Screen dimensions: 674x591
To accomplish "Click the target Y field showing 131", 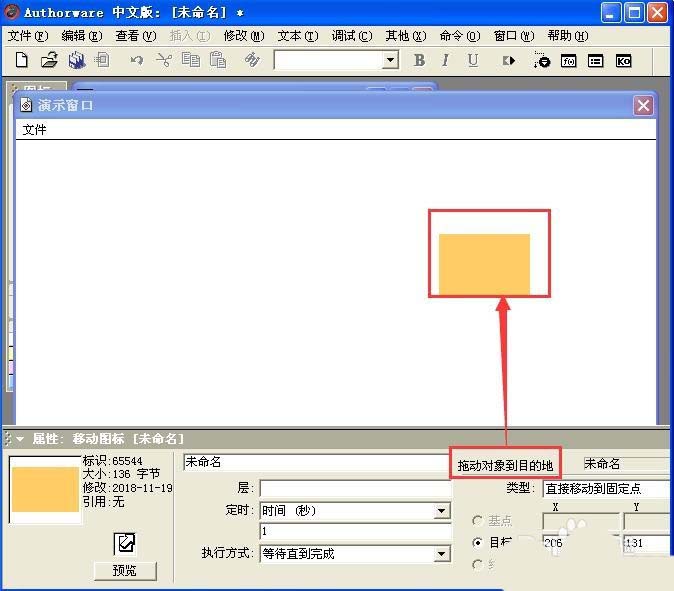I will point(647,543).
